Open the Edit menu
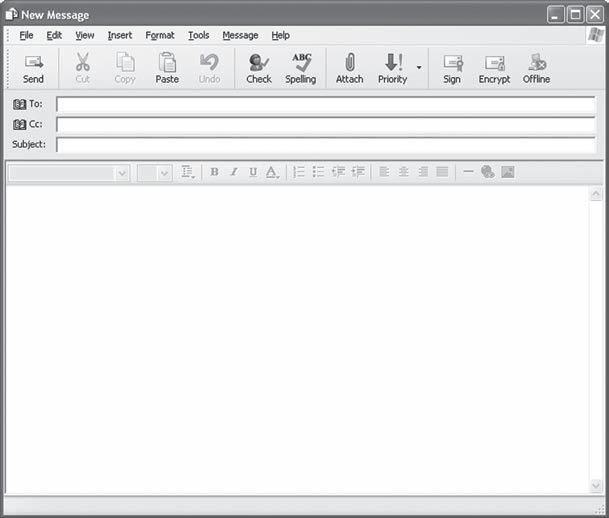The image size is (609, 518). coord(54,35)
